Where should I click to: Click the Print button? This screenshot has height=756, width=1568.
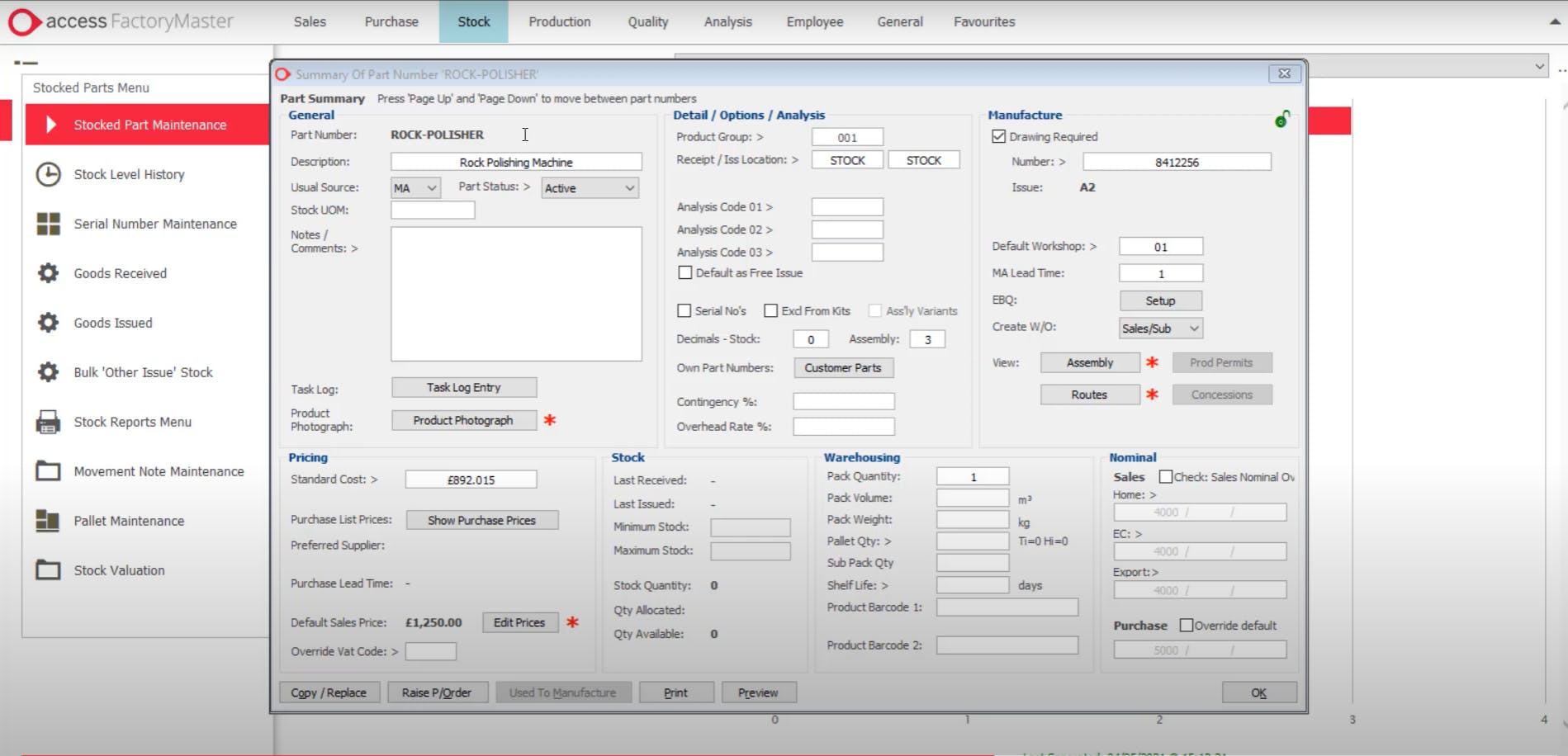coord(676,692)
